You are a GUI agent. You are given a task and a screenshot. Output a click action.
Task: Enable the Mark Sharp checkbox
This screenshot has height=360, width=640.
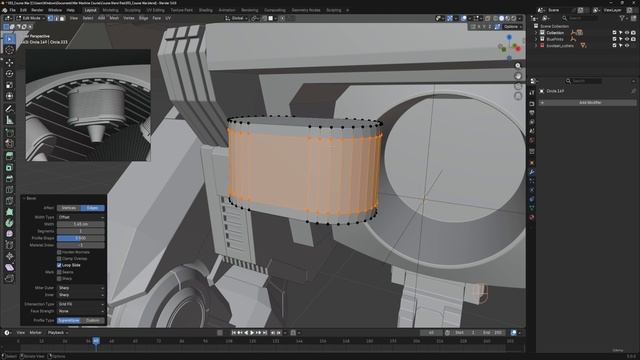[59, 279]
